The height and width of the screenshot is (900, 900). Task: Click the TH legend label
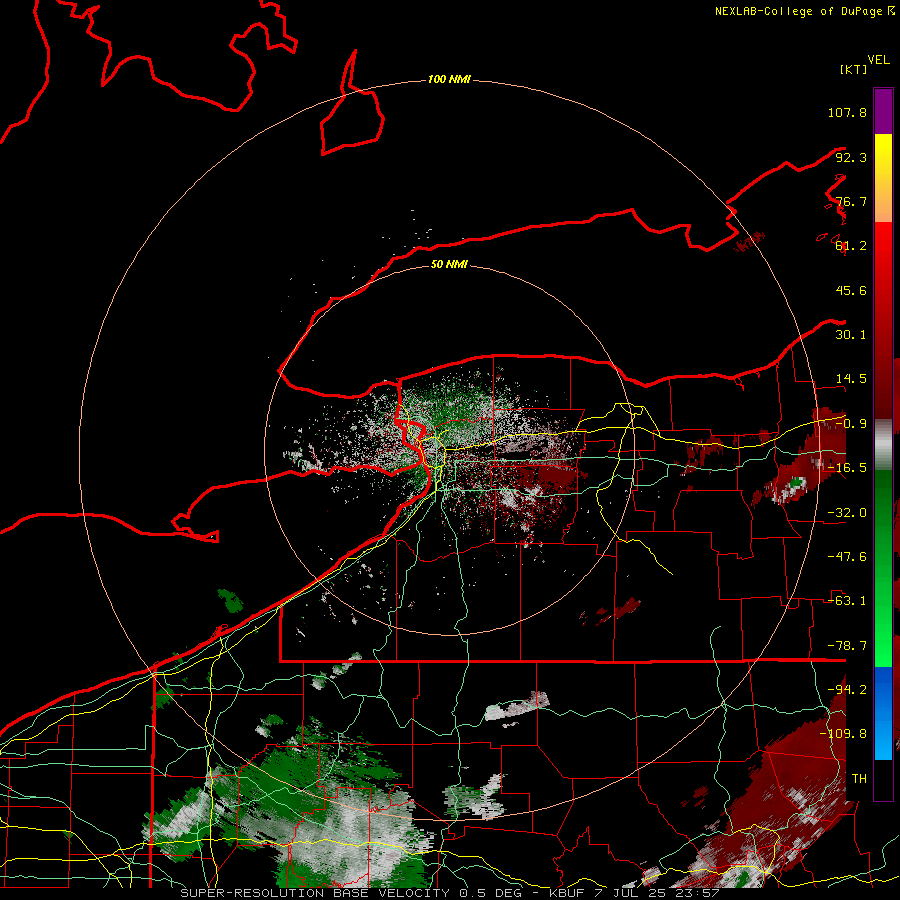[x=859, y=779]
